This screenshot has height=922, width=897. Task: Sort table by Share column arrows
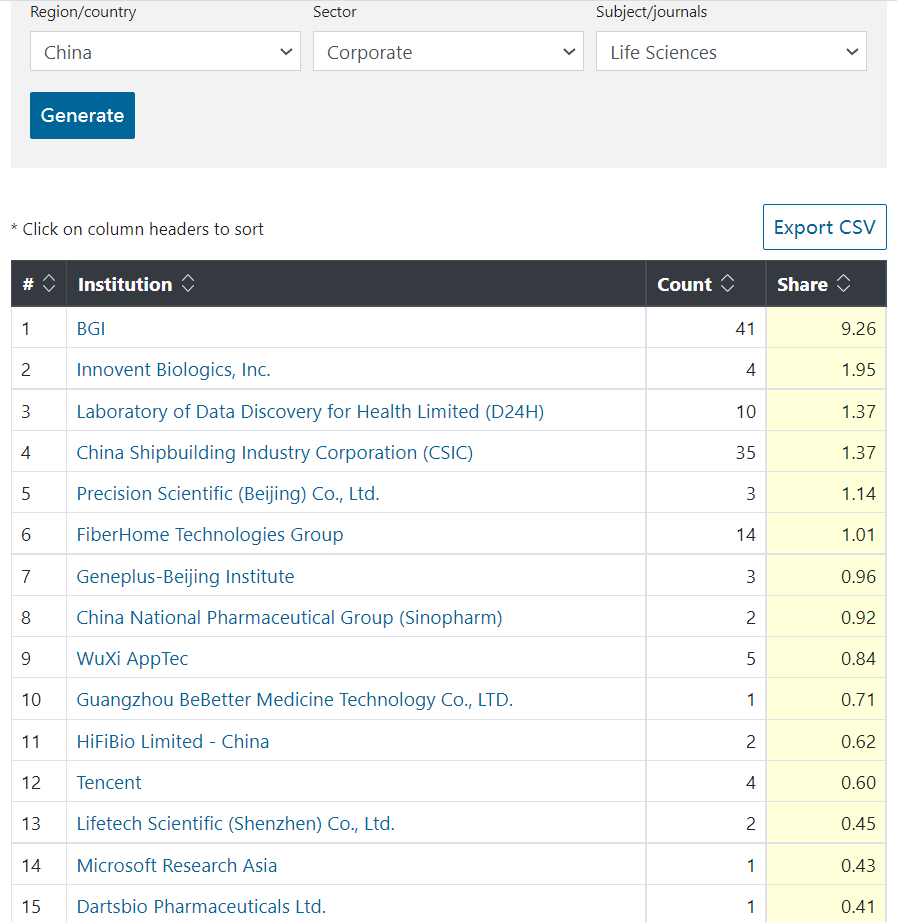pyautogui.click(x=843, y=283)
